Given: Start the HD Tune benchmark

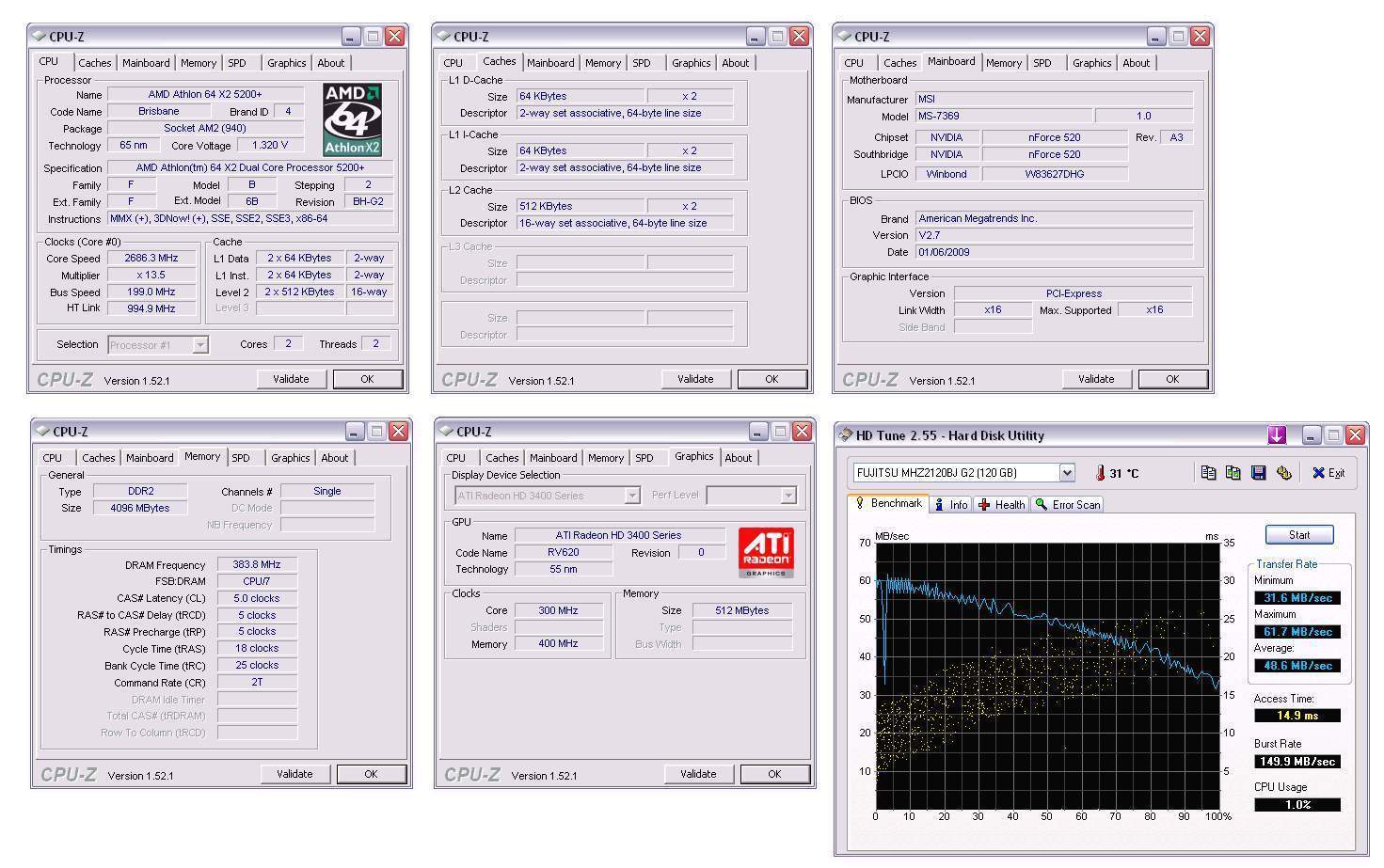Looking at the screenshot, I should 1299,535.
